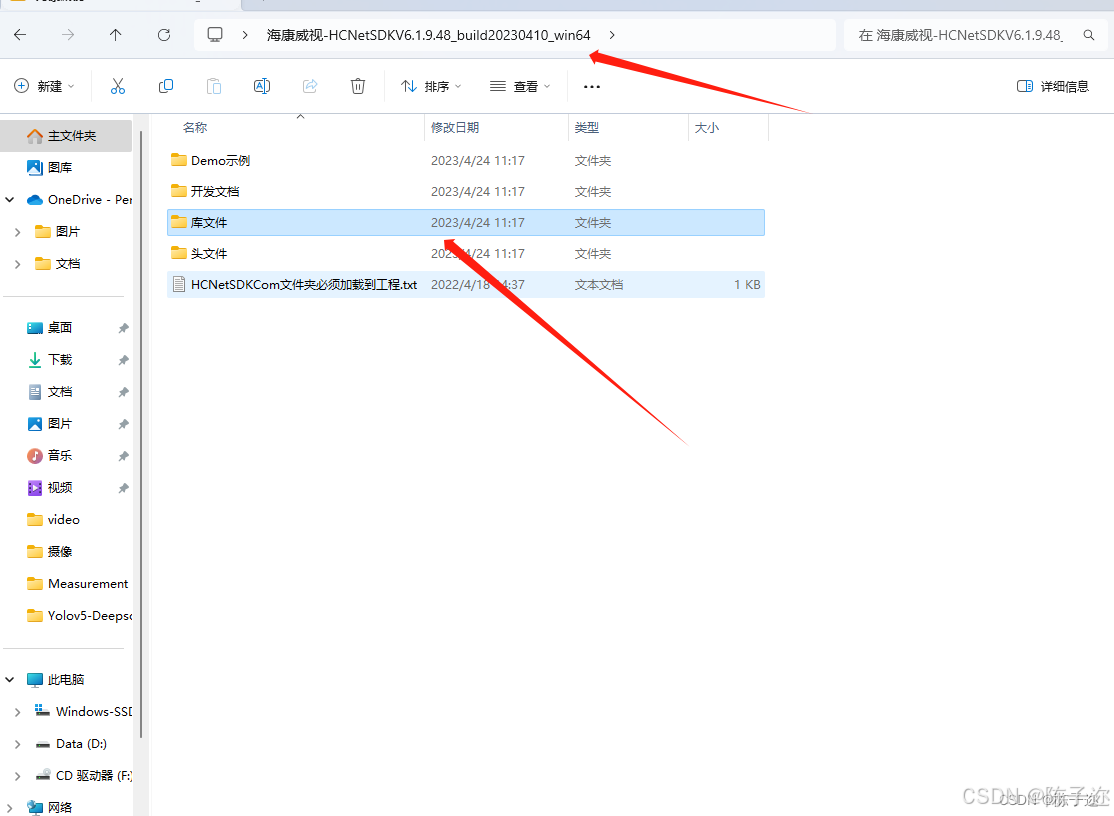Open 此电脑 in the sidebar
This screenshot has width=1114, height=816.
[x=55, y=679]
